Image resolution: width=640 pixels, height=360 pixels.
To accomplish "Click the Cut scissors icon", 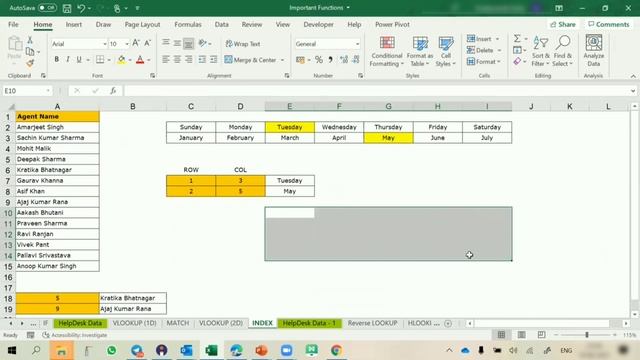I will pyautogui.click(x=30, y=40).
